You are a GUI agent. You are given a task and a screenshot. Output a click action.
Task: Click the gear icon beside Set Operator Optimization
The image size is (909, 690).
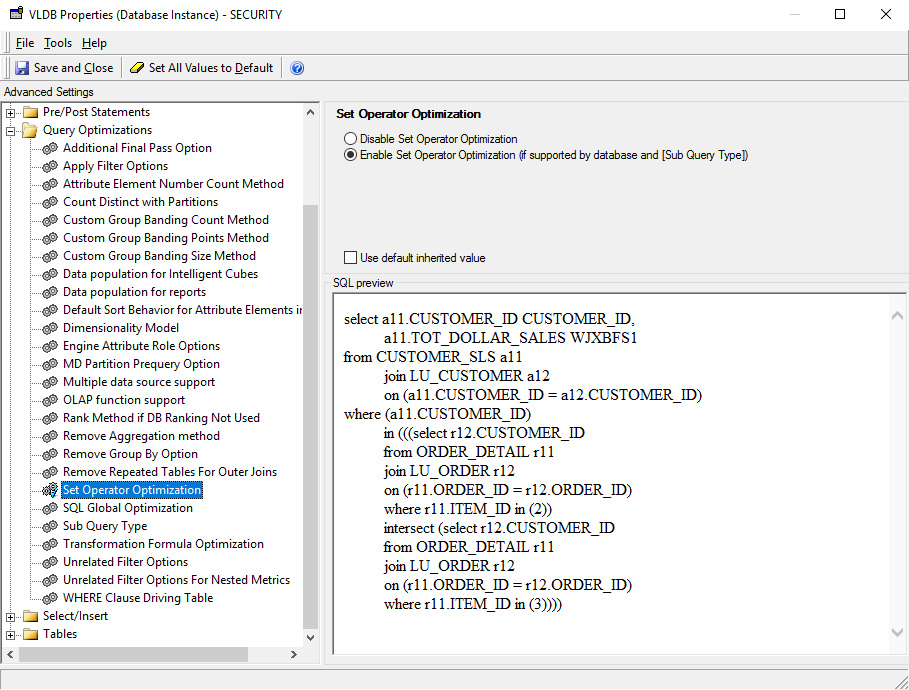(49, 490)
